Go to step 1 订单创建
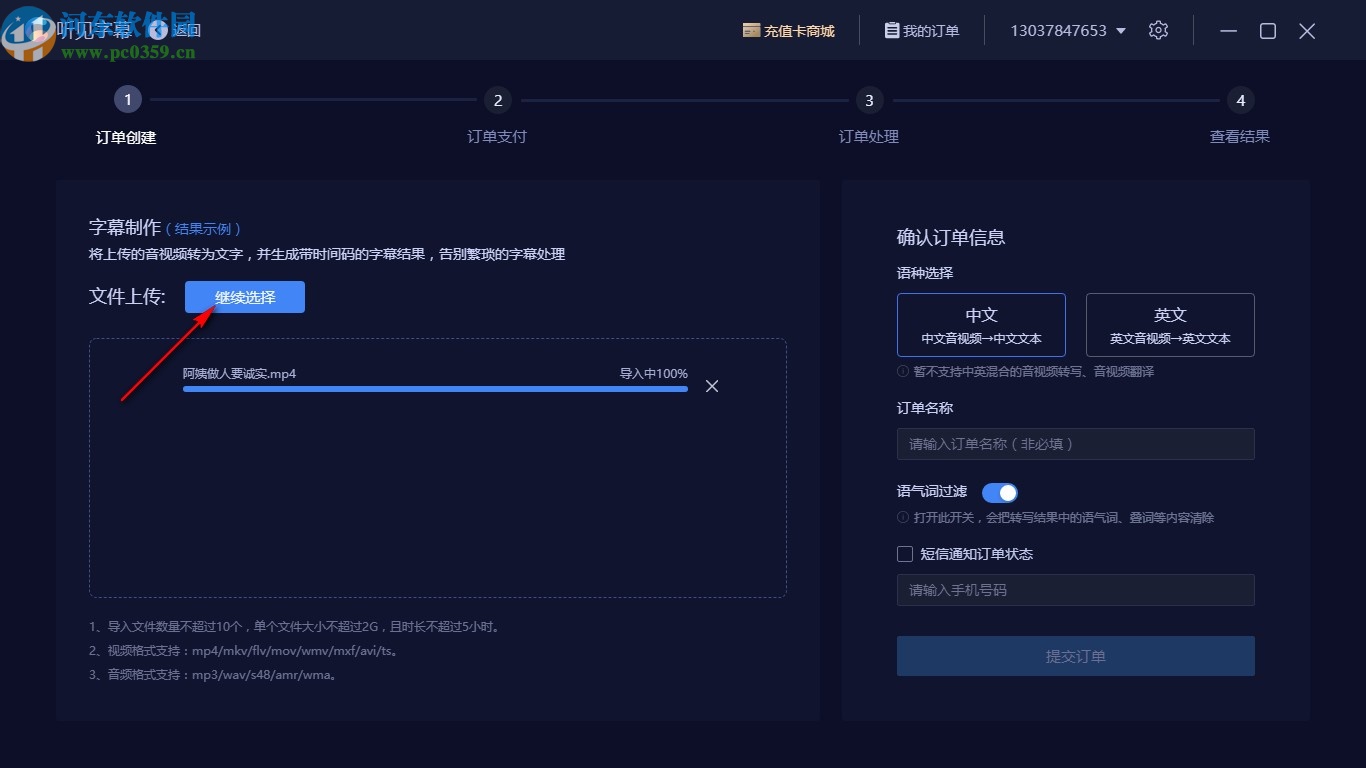 pyautogui.click(x=127, y=100)
